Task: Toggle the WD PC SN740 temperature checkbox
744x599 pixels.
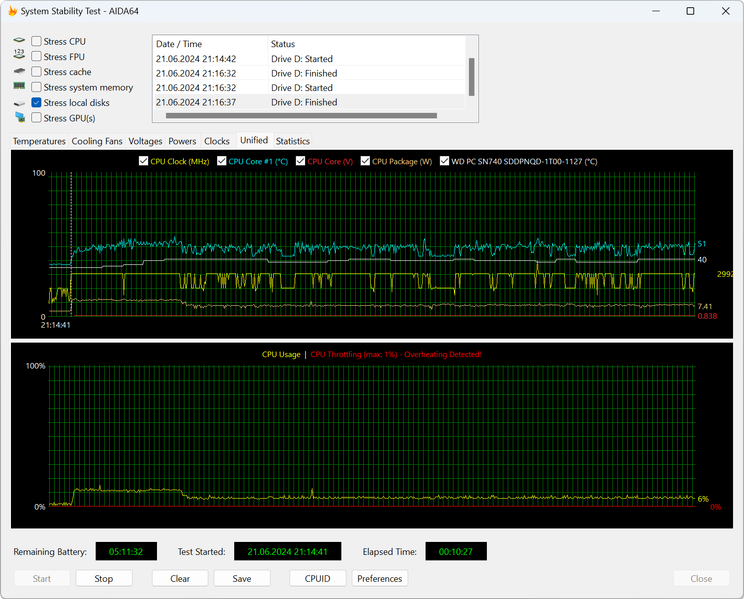Action: point(444,161)
